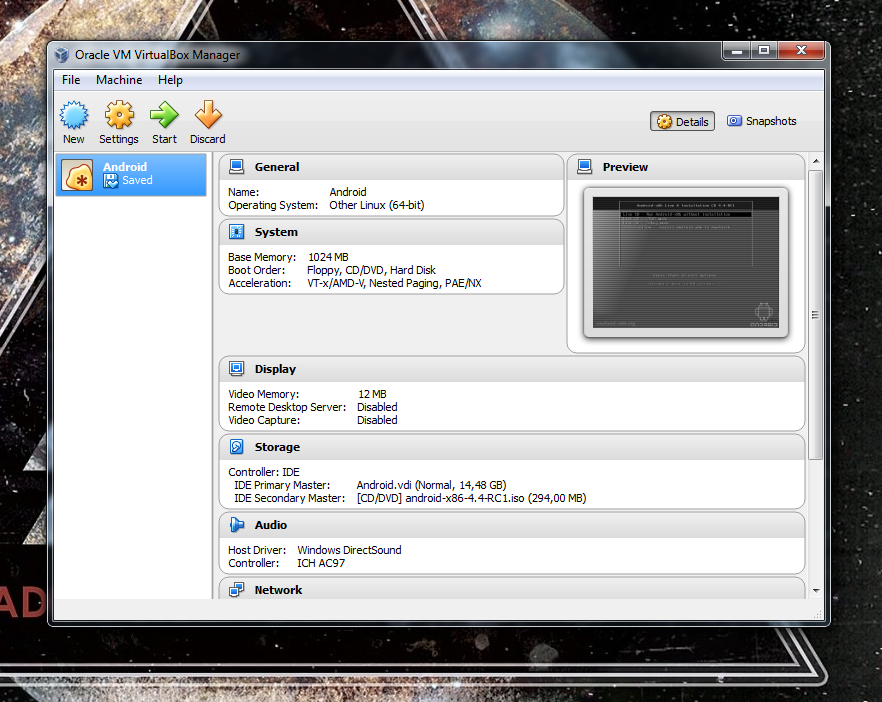Click the Saved state floppy icon
The image size is (882, 702).
[111, 181]
